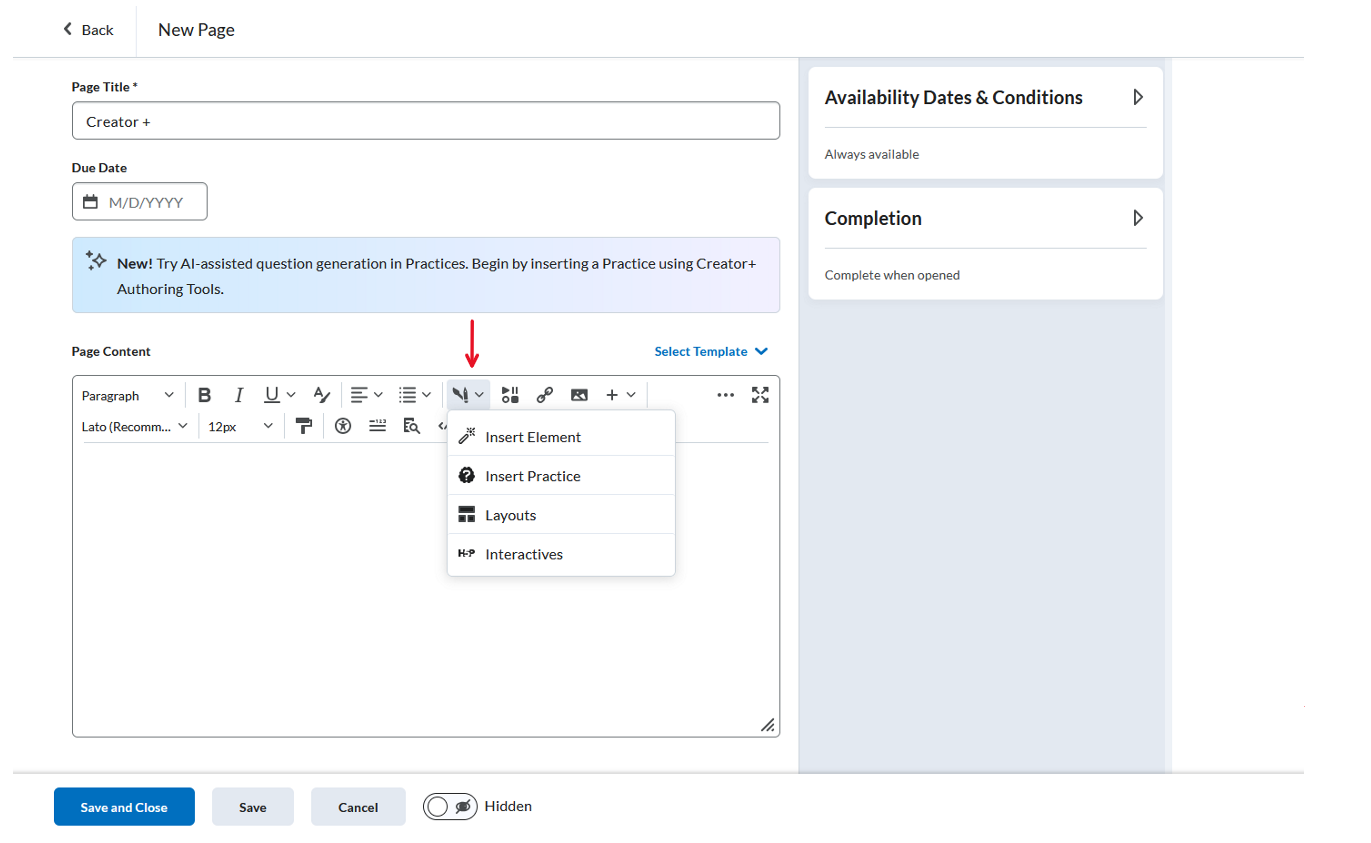Apply italic formatting
The height and width of the screenshot is (843, 1371).
(x=239, y=395)
